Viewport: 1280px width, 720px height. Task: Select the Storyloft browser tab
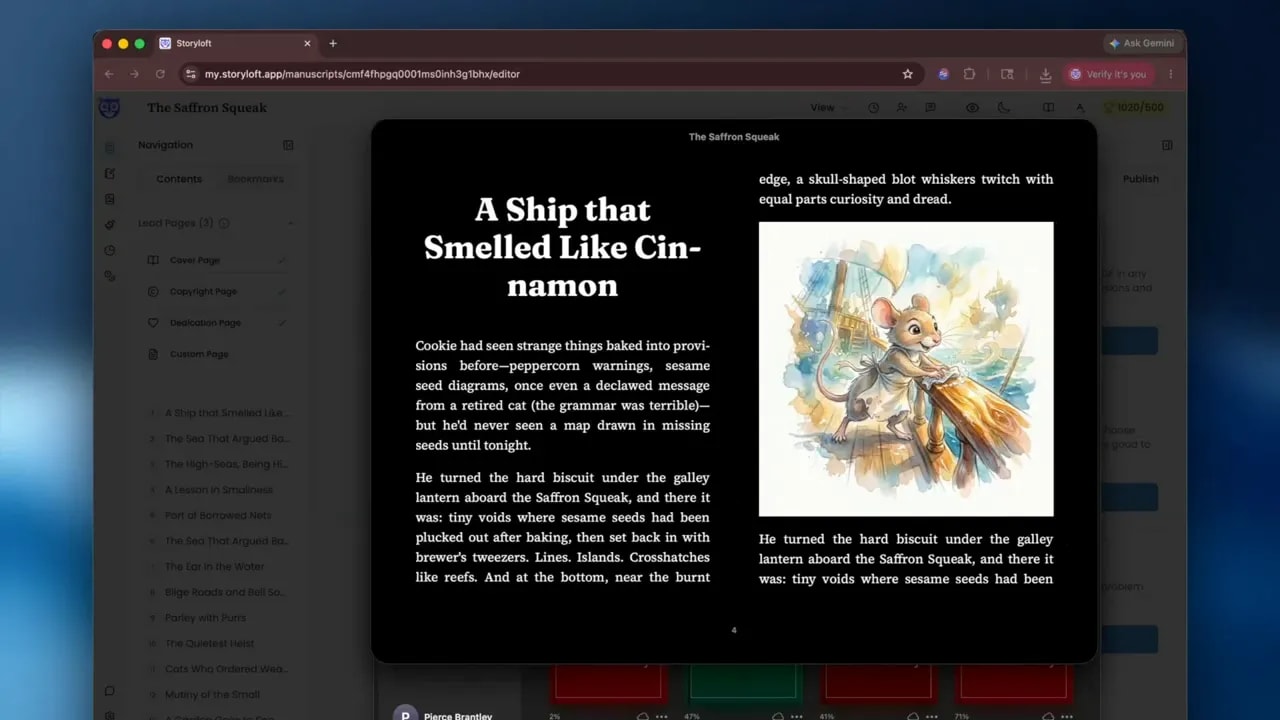tap(236, 43)
